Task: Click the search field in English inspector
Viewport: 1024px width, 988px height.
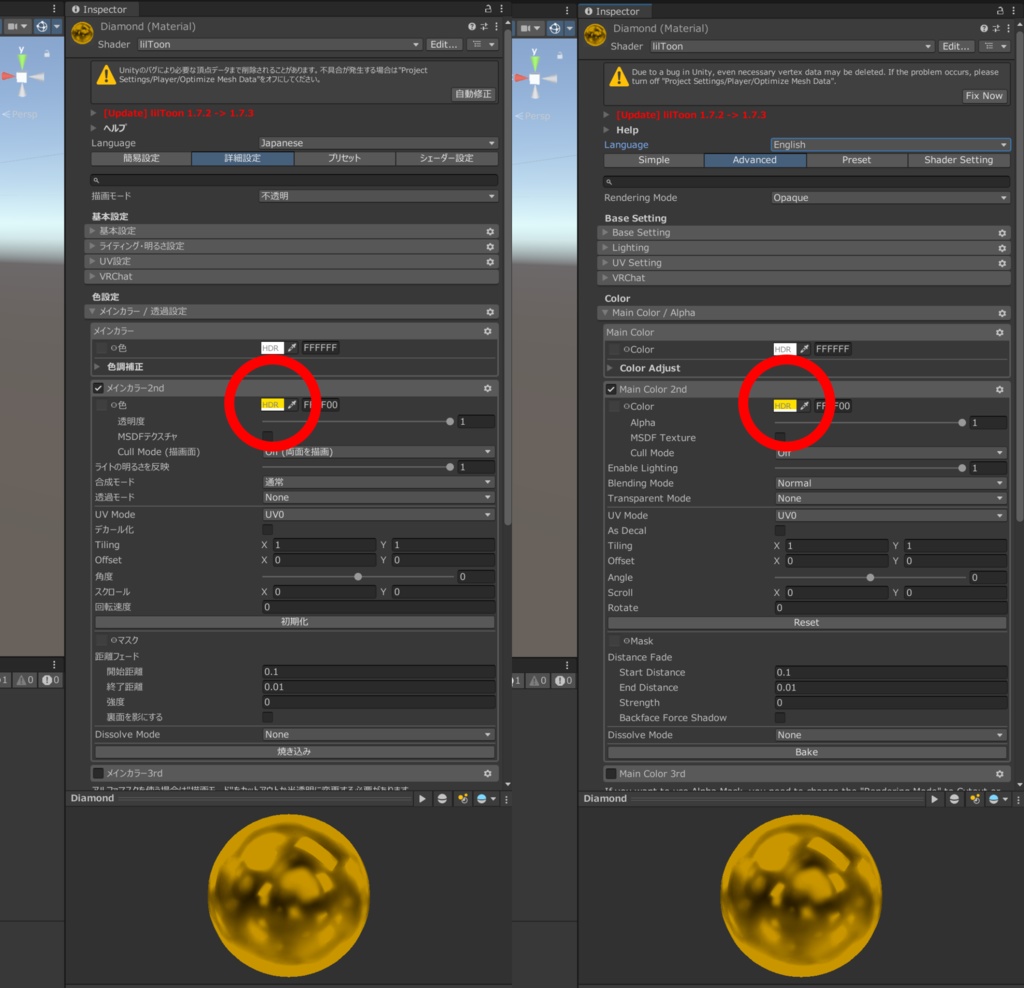Action: (807, 182)
